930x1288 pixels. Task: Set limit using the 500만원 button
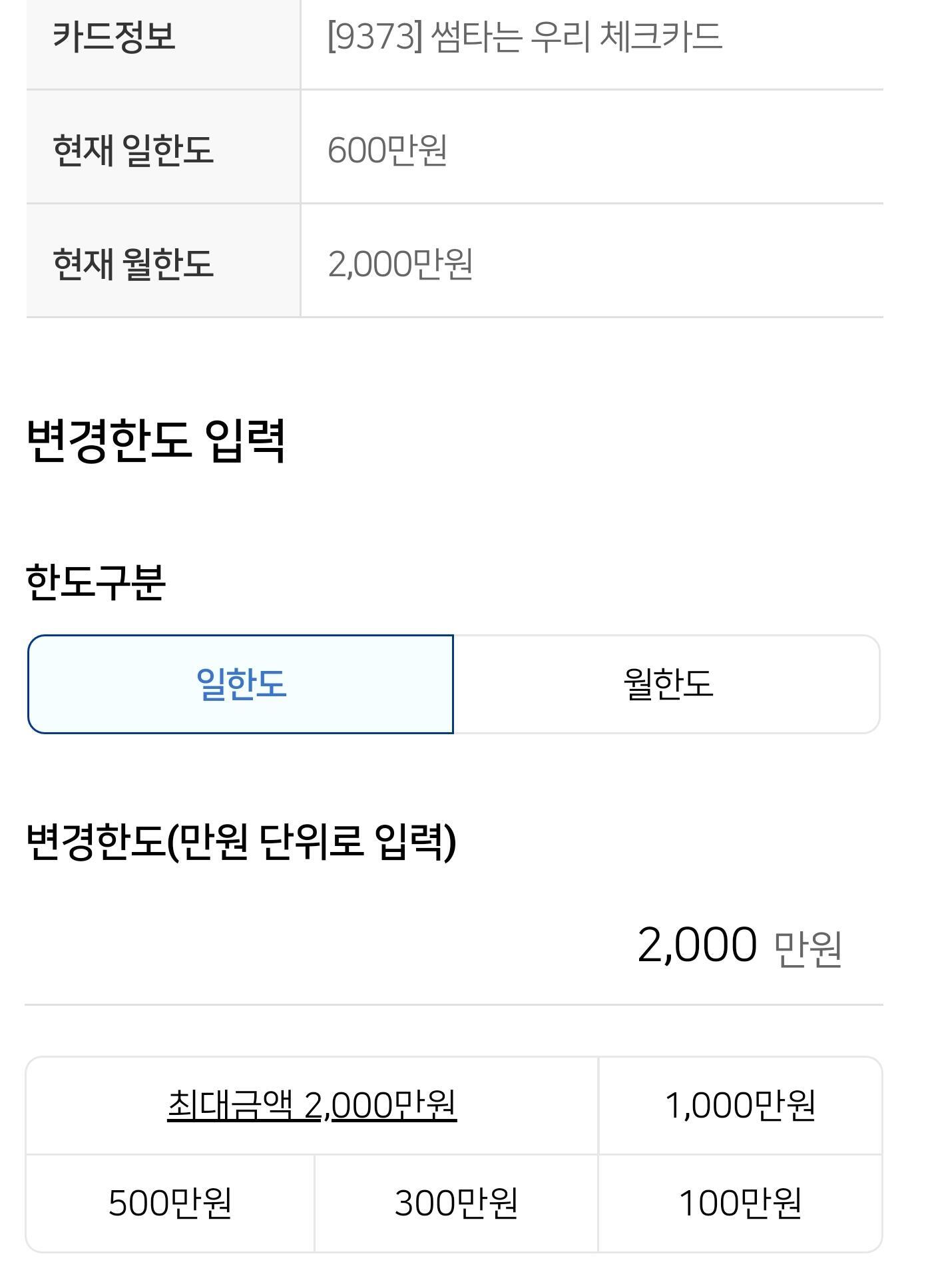(x=170, y=1203)
